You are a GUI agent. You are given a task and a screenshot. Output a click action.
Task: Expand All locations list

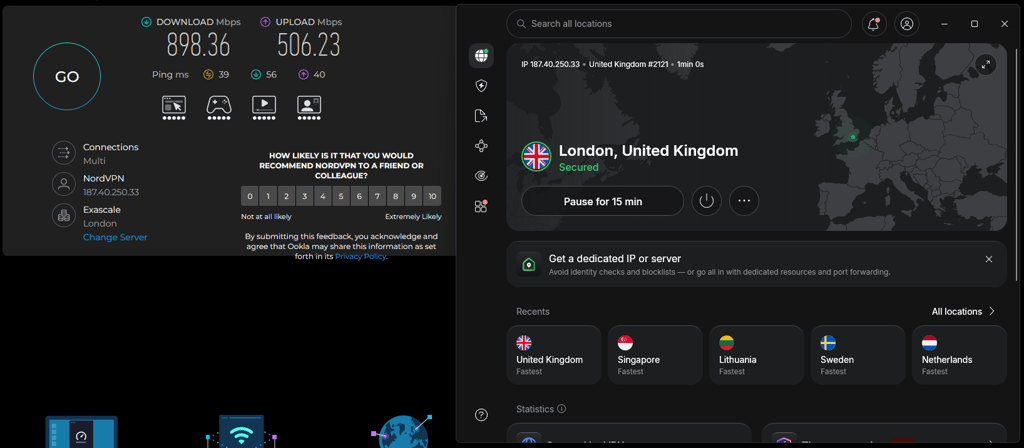click(x=963, y=312)
